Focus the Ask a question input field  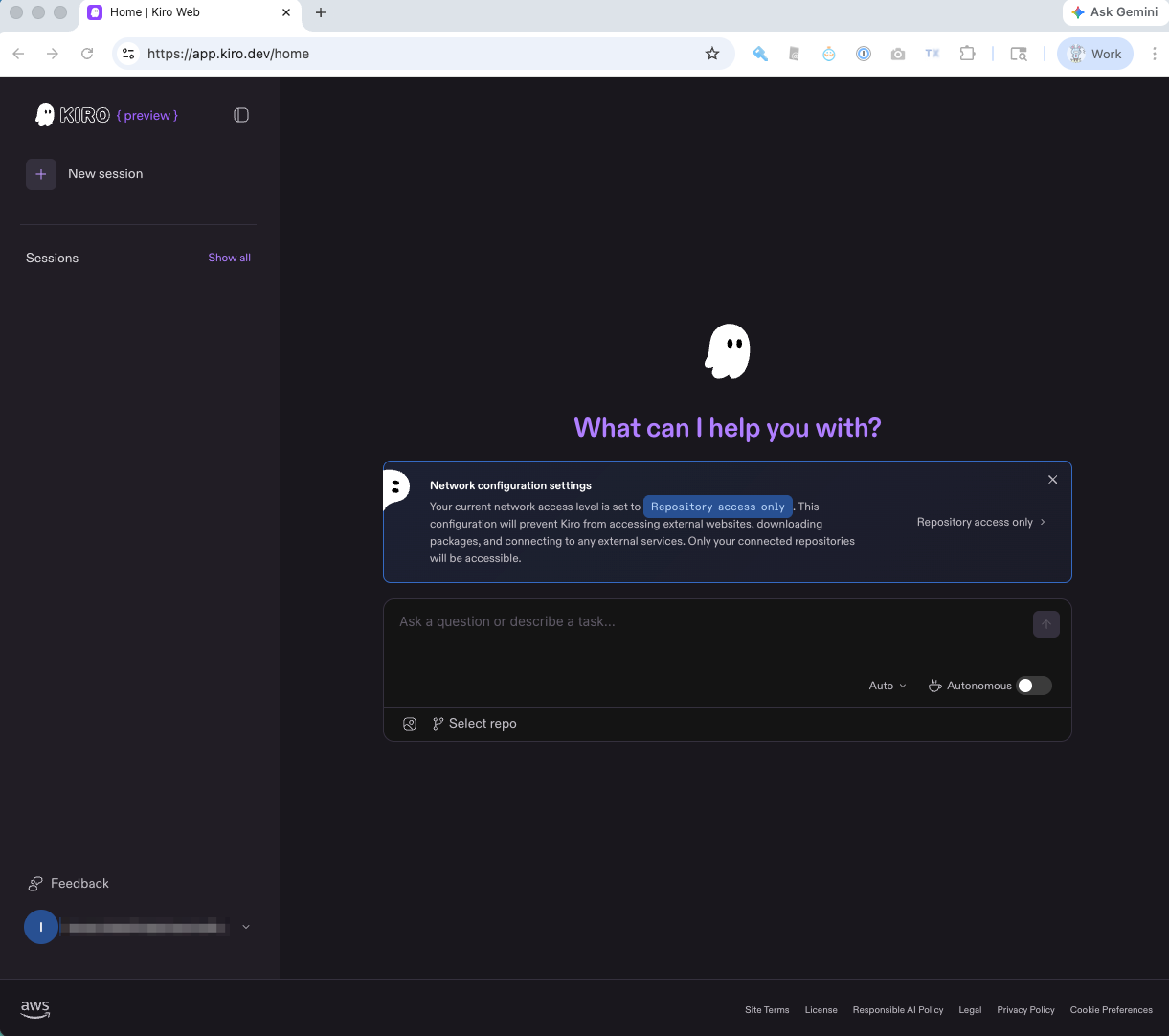coord(708,622)
